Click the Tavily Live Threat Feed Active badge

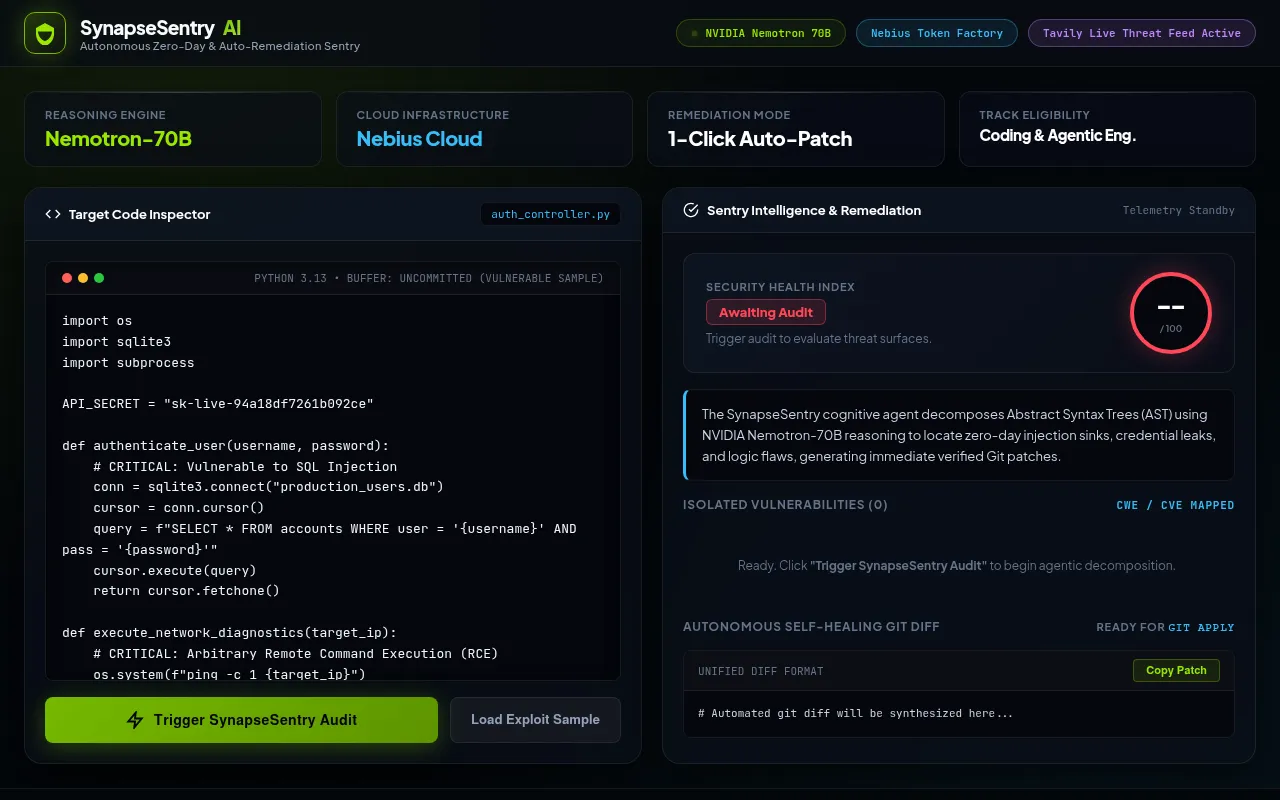click(x=1141, y=33)
